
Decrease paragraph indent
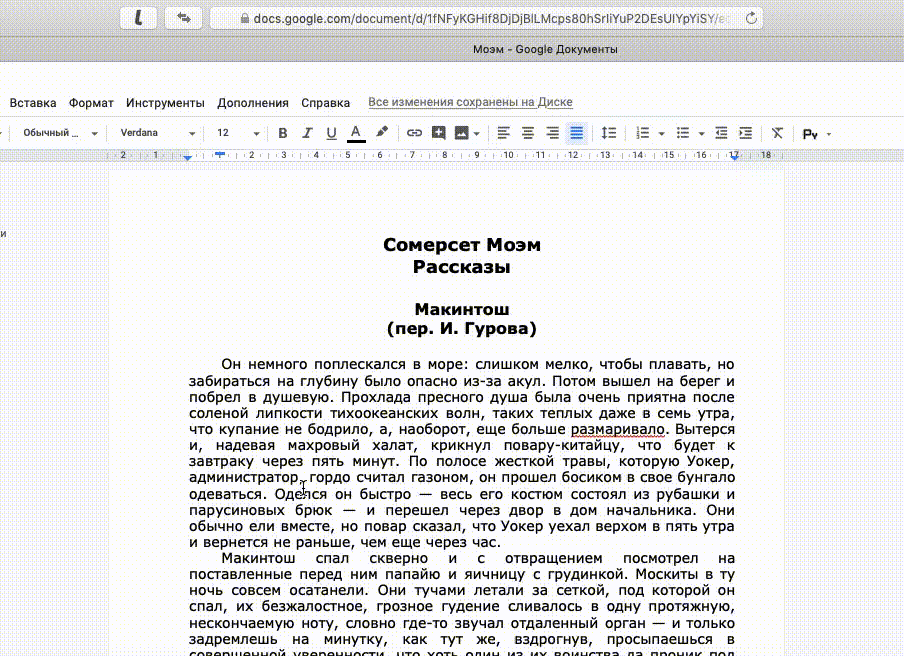click(721, 133)
